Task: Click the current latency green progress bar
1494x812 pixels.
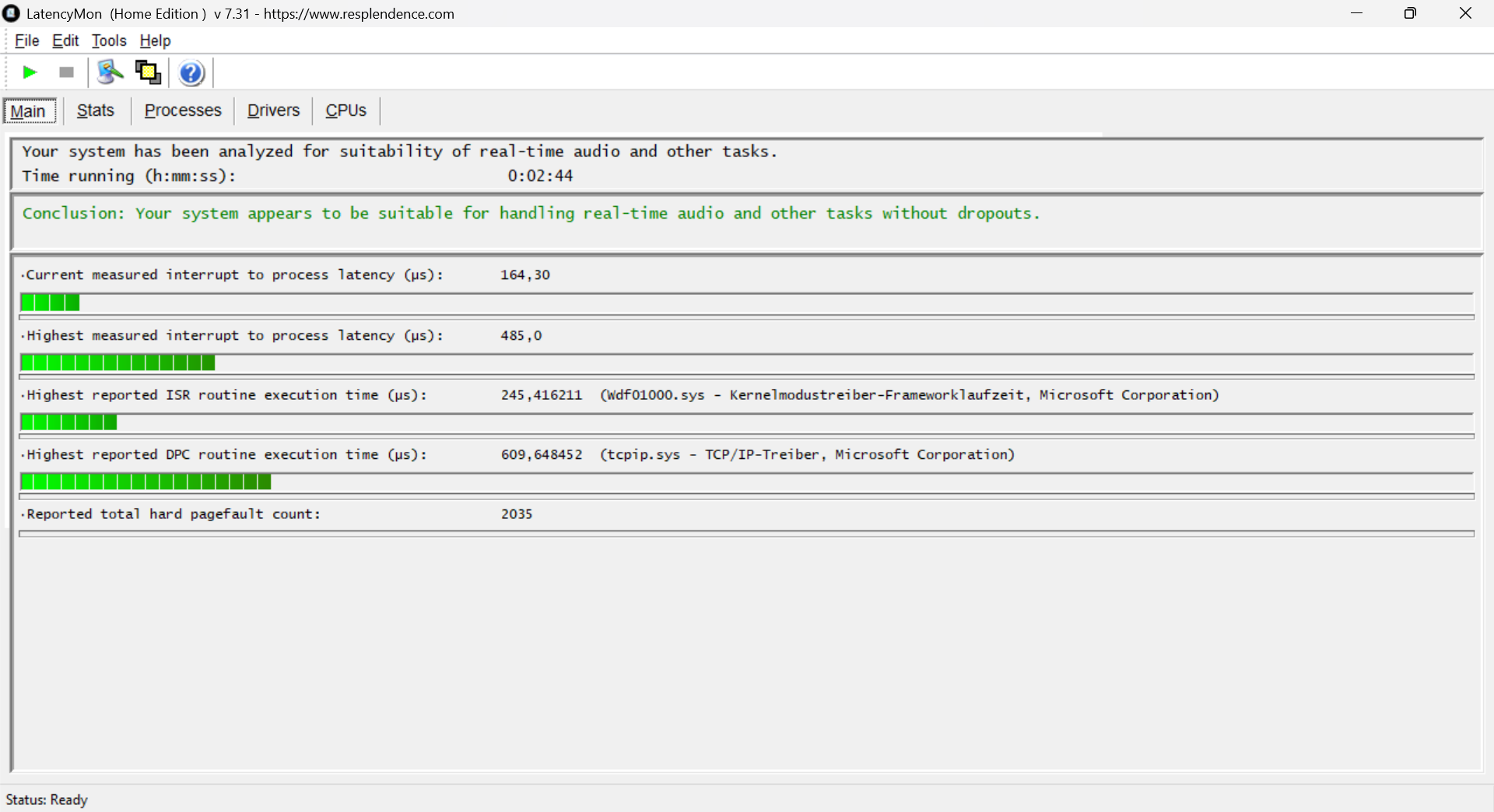Action: (746, 303)
